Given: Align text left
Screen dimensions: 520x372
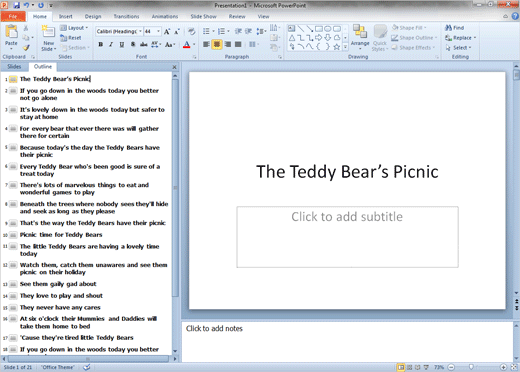Looking at the screenshot, I should click(206, 44).
